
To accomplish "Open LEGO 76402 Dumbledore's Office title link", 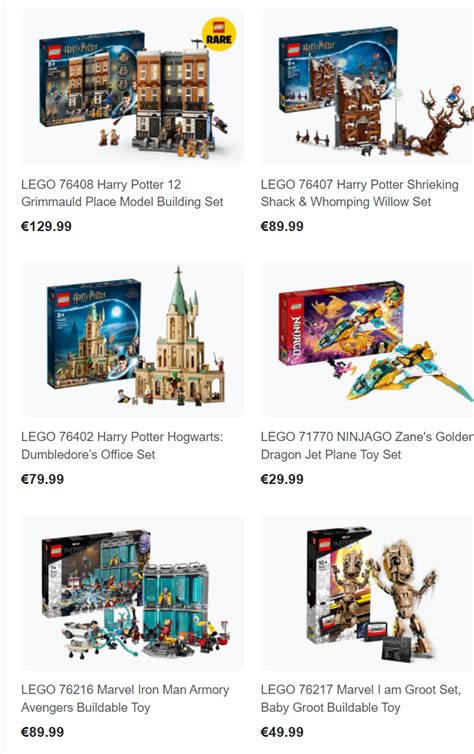I will pyautogui.click(x=122, y=445).
